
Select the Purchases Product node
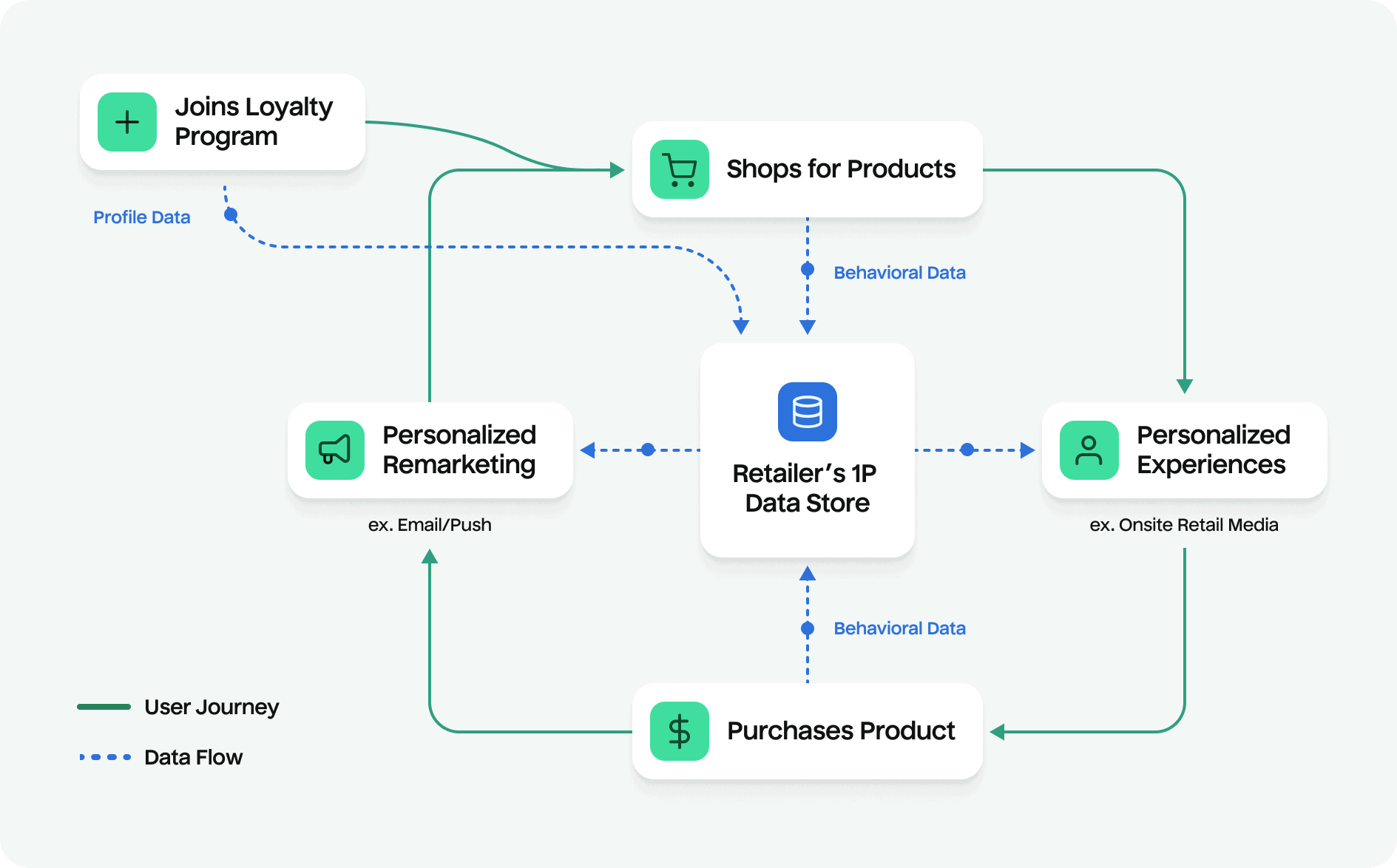pos(808,731)
